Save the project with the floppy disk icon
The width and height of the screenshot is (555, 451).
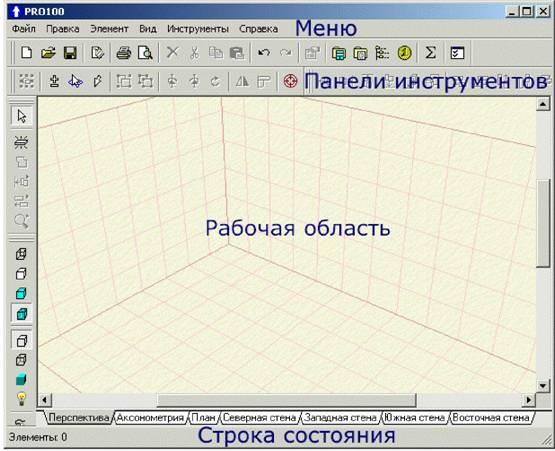(70, 53)
